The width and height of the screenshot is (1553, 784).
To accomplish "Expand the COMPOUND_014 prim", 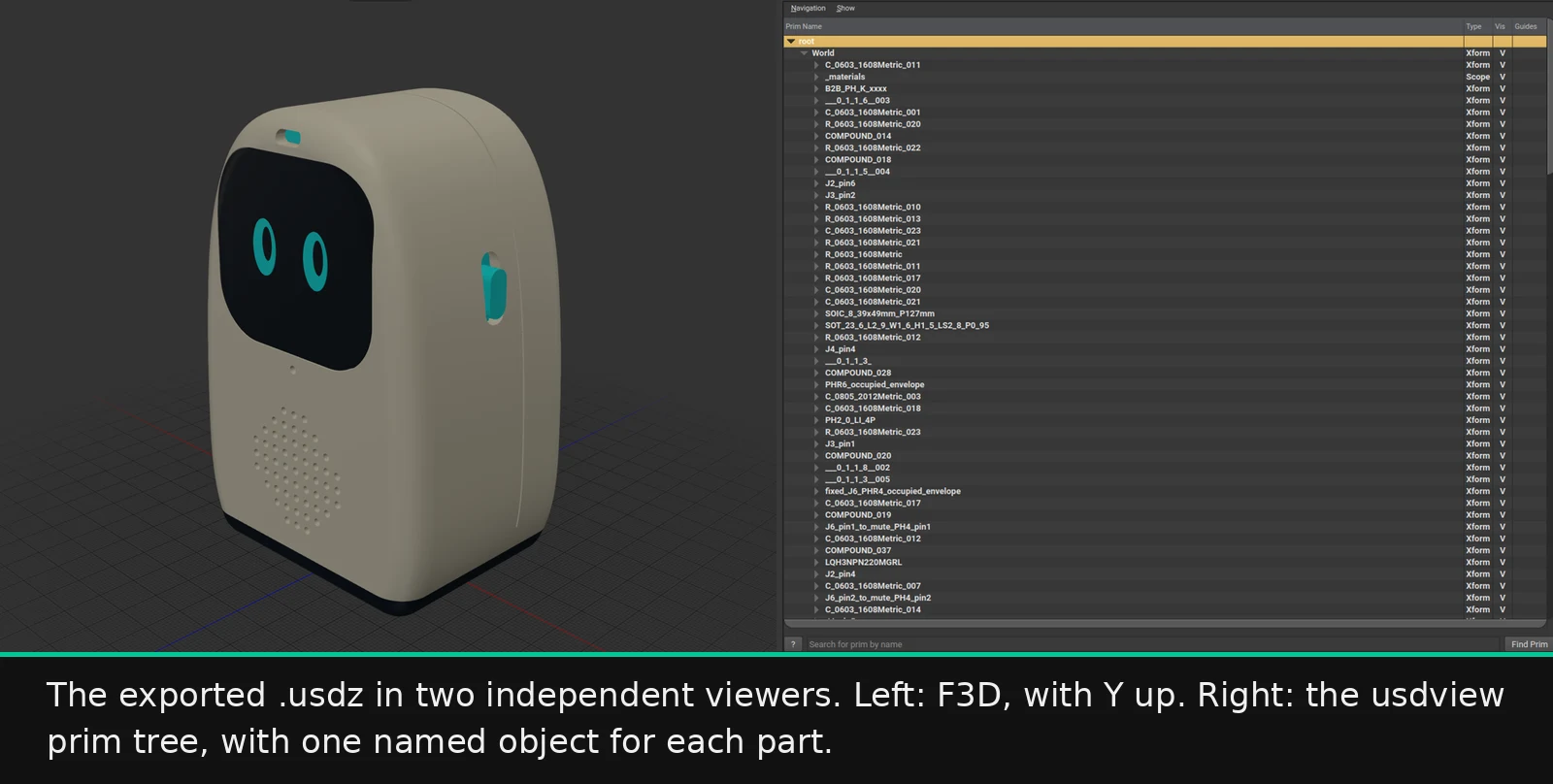I will click(x=816, y=136).
